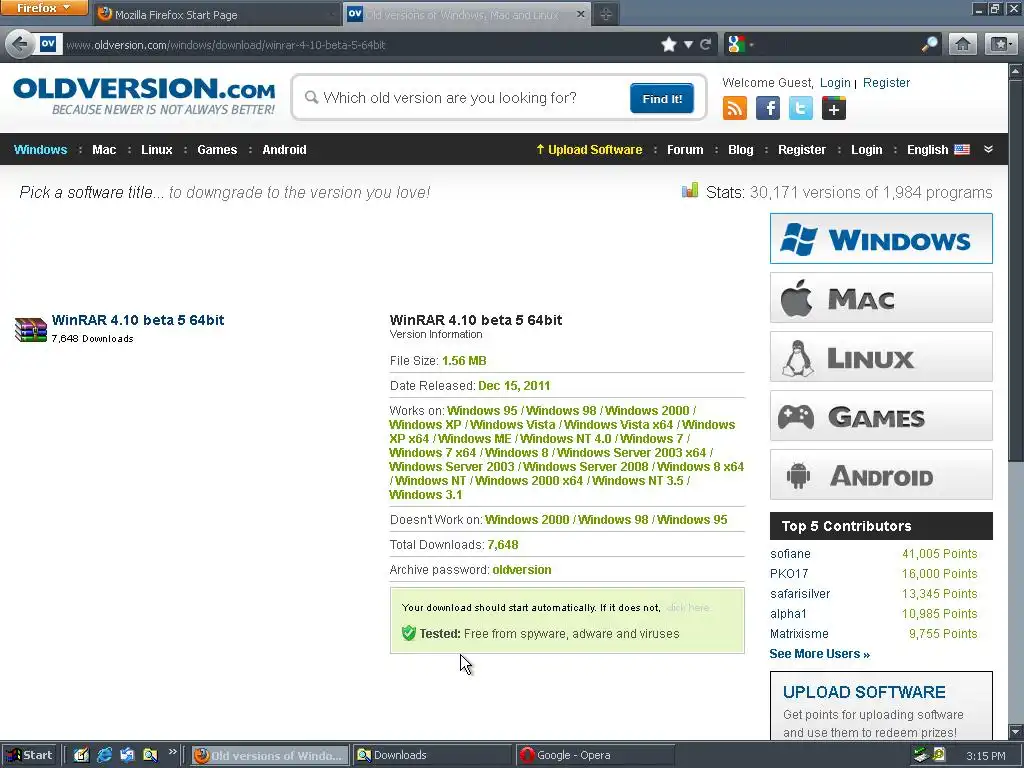Open Firefox home page icon
The height and width of the screenshot is (768, 1024).
963,44
